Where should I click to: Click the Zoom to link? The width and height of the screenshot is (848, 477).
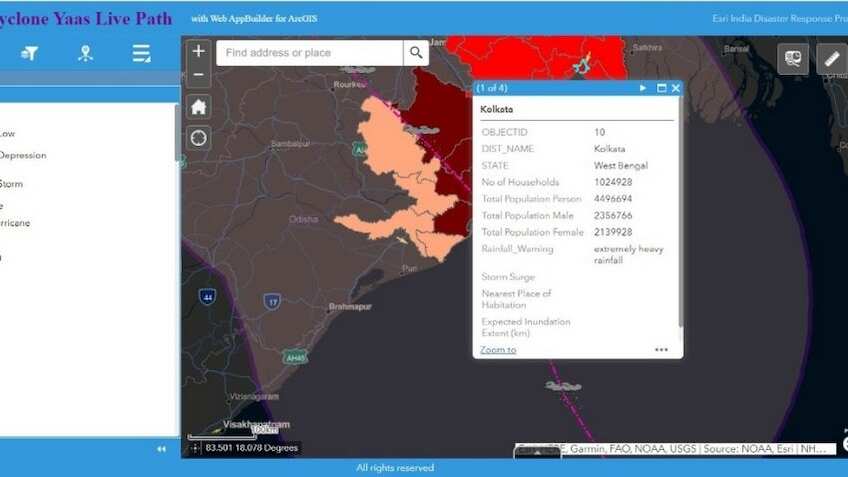click(498, 350)
